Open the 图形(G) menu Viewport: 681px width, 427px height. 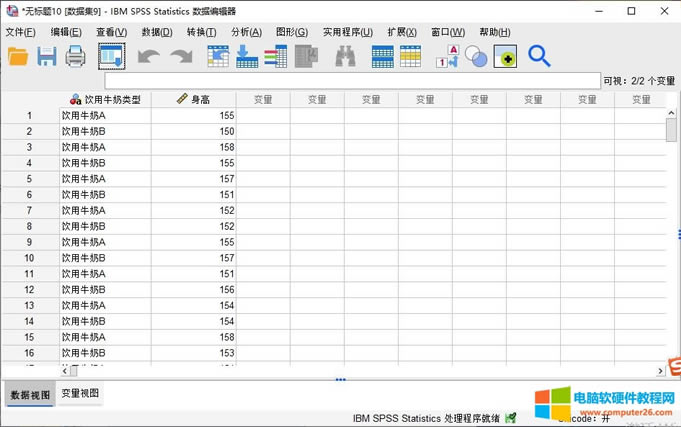[291, 32]
